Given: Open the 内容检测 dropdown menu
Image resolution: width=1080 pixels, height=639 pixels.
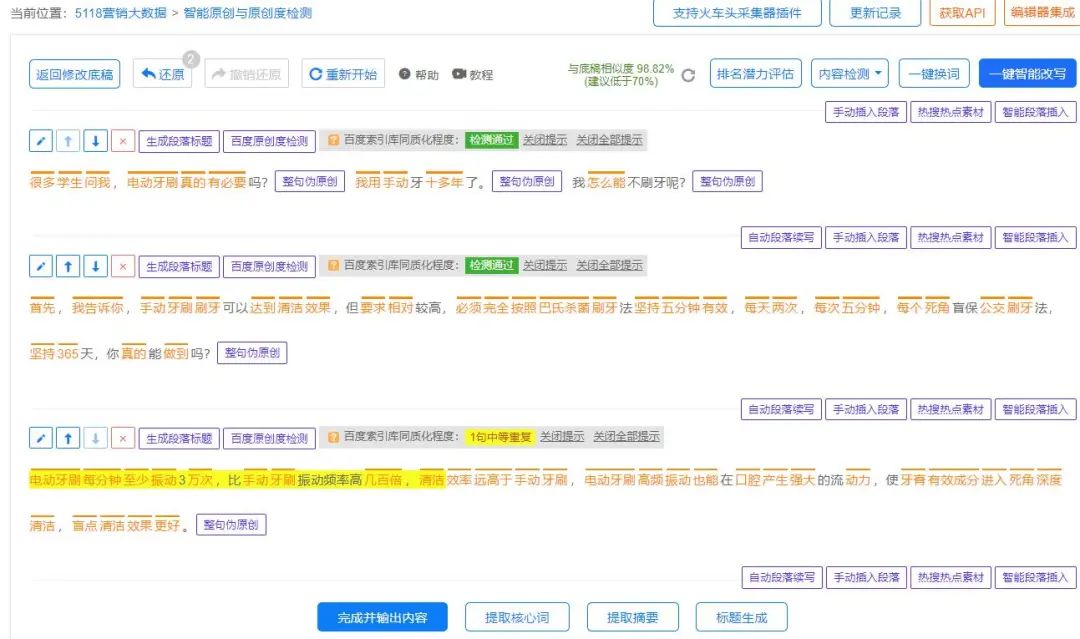Looking at the screenshot, I should click(x=848, y=74).
